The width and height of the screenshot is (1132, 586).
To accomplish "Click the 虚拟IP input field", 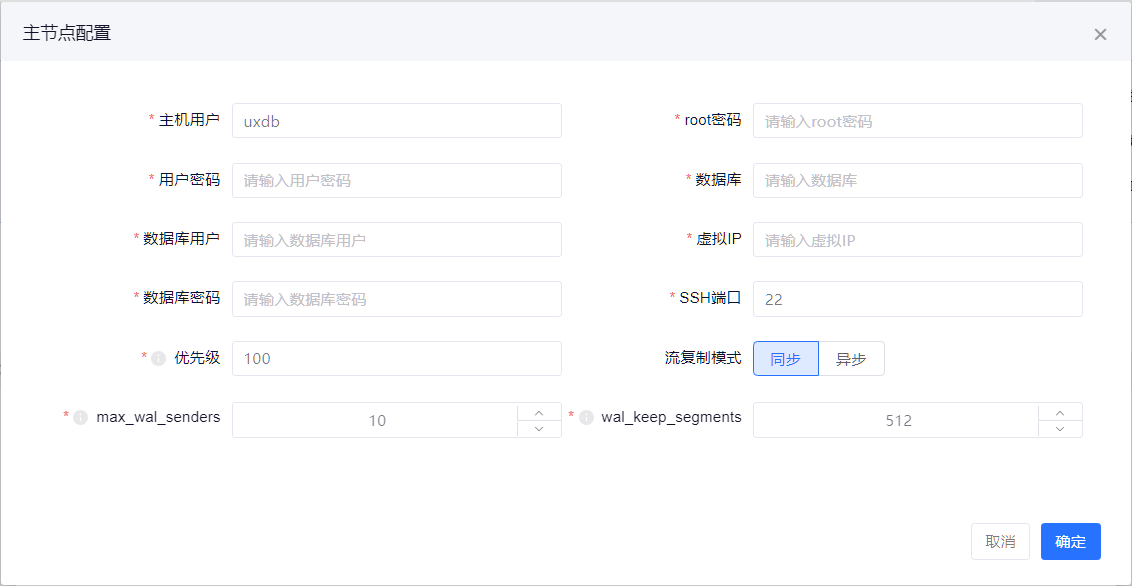I will pos(917,240).
